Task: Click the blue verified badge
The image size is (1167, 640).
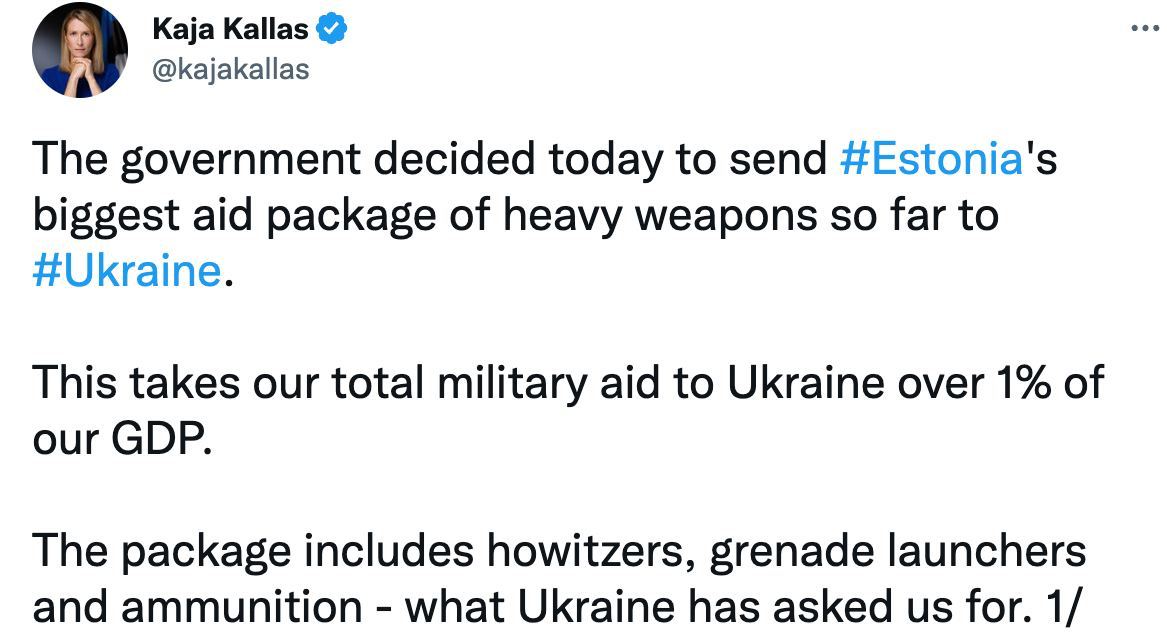Action: click(332, 30)
